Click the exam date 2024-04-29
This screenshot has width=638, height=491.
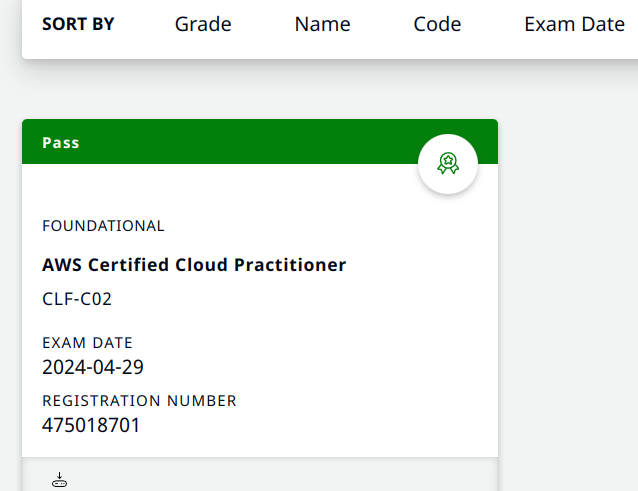tap(93, 366)
